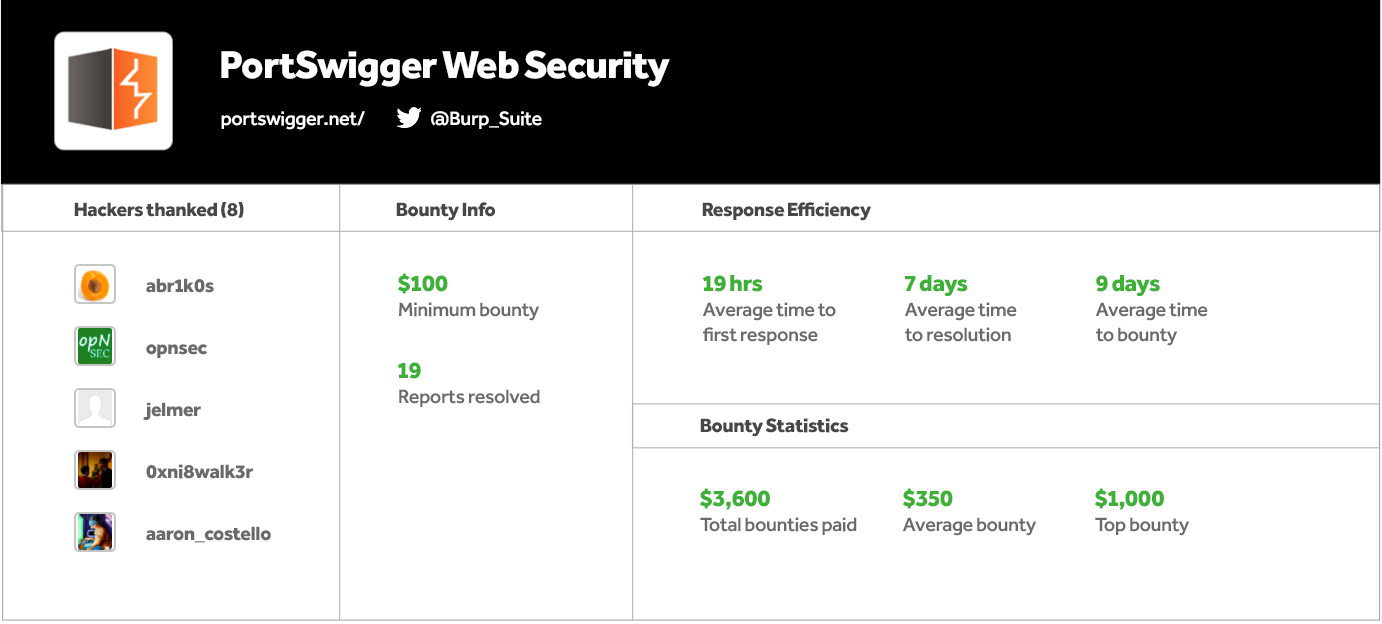Click the Hackers thanked (8) header
Viewport: 1382px width, 624px height.
point(159,210)
